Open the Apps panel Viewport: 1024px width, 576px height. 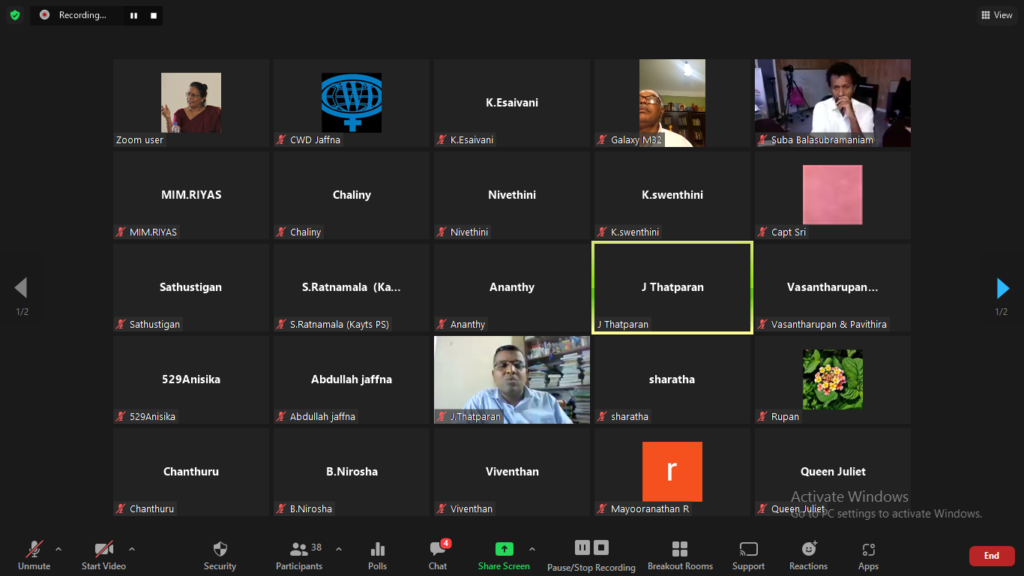(x=868, y=556)
